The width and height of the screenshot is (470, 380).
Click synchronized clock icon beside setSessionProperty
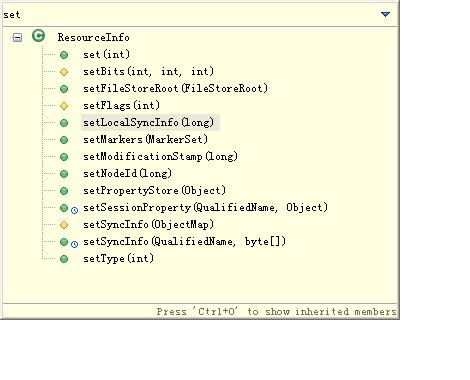tap(75, 210)
